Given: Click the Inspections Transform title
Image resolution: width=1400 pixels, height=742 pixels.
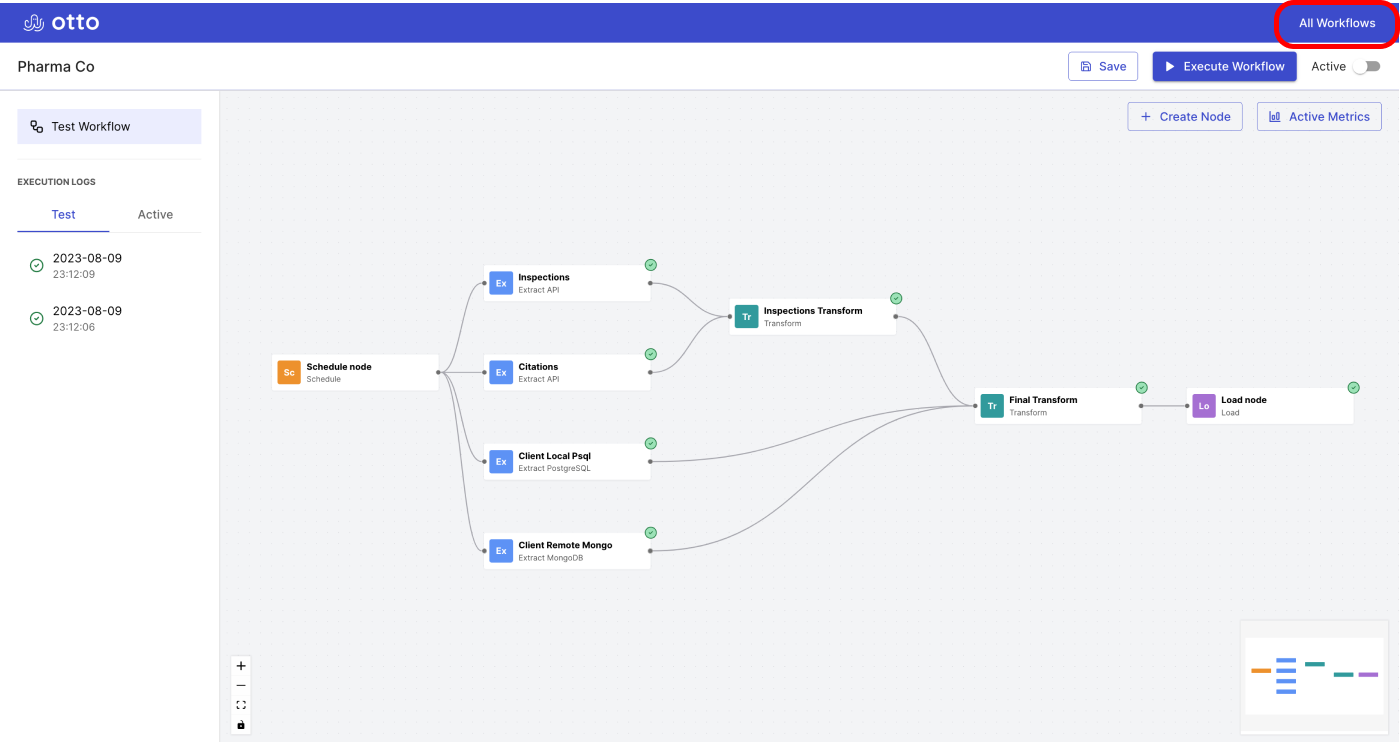Looking at the screenshot, I should pos(813,310).
